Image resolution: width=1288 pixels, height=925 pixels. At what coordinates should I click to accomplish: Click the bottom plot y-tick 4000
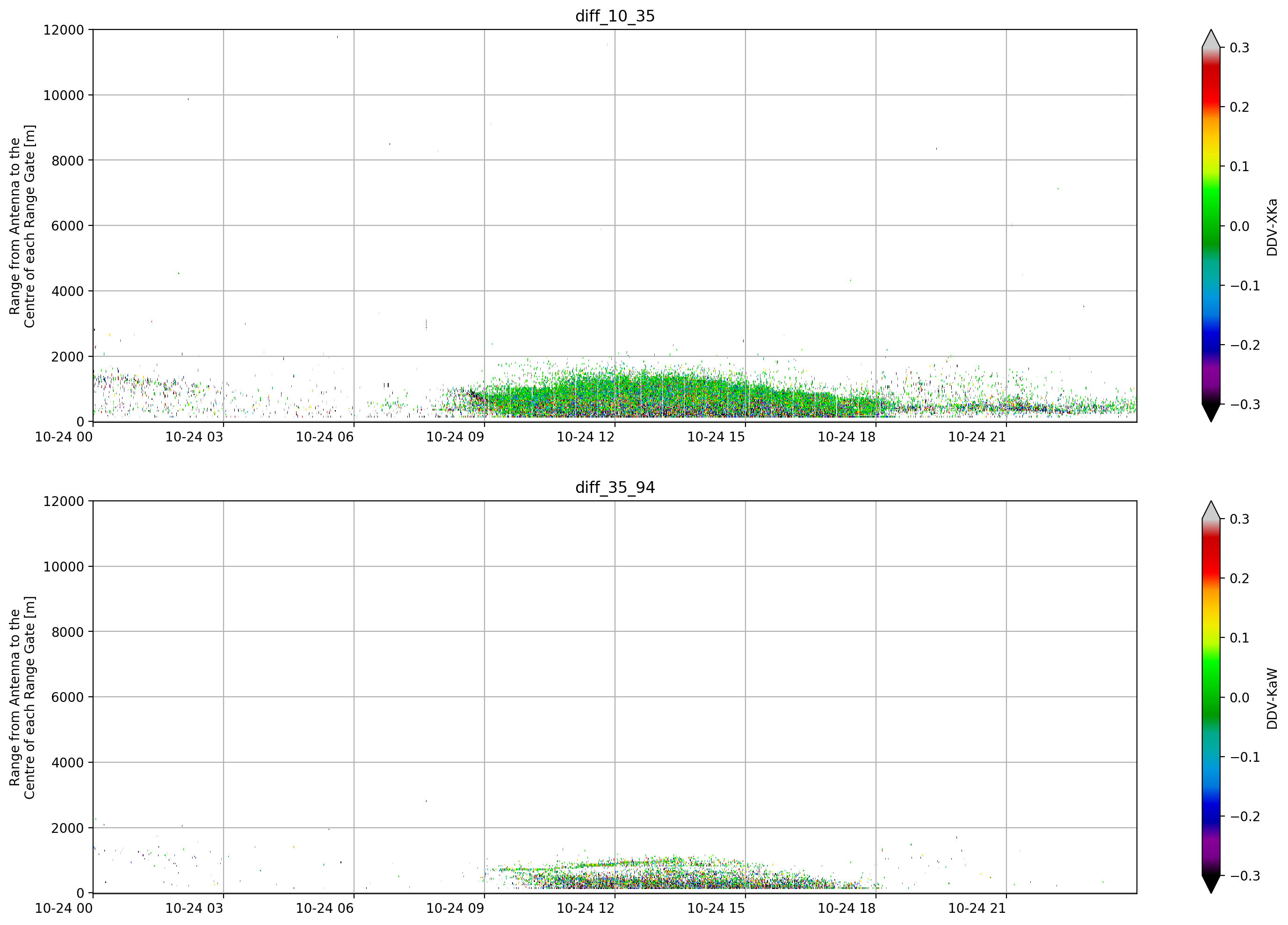coord(67,763)
